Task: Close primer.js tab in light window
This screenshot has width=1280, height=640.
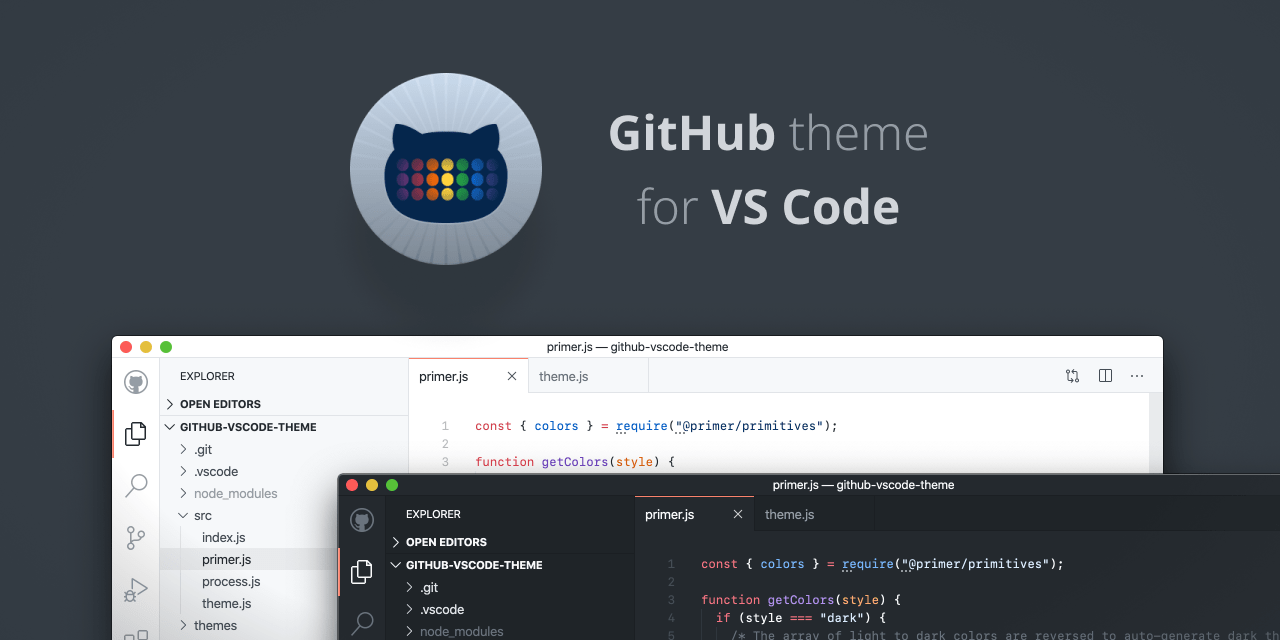Action: 512,376
